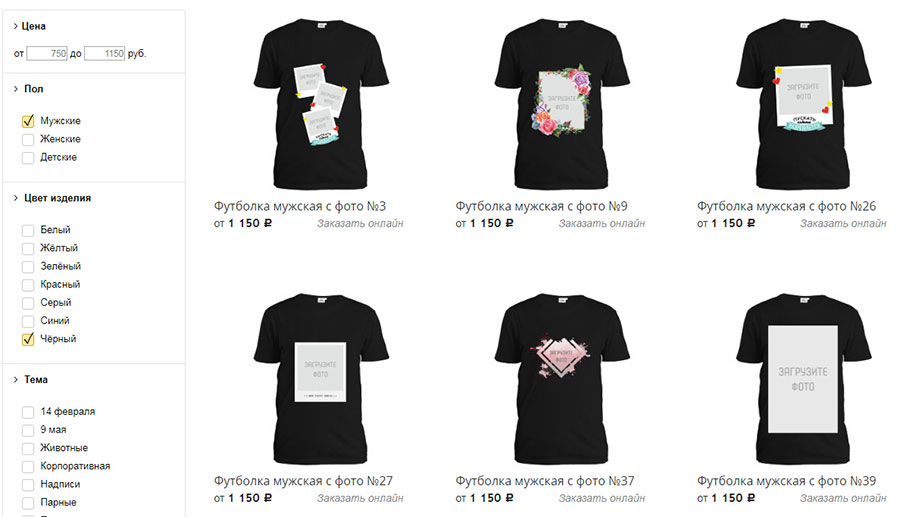Enable the 14 февраля theme filter
This screenshot has width=900, height=517.
click(28, 412)
